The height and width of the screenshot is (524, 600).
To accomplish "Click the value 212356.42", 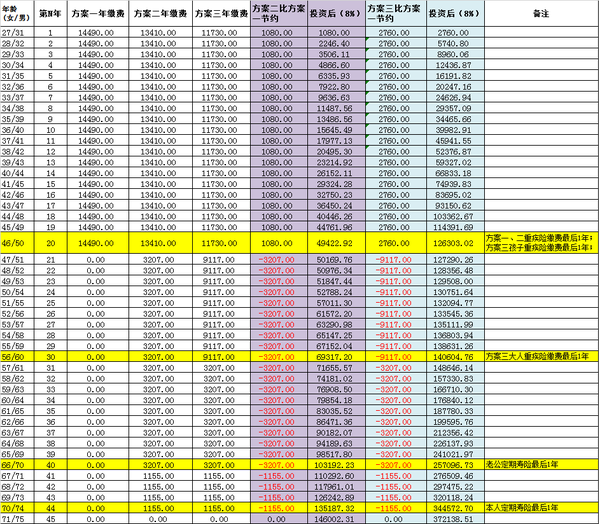I will [x=455, y=433].
